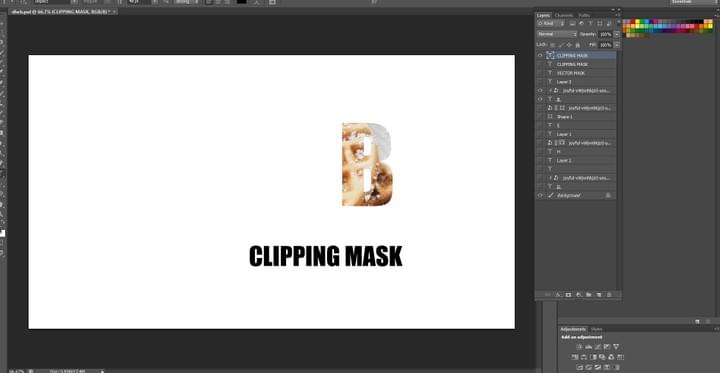Add a Channel Mixer adjustment

coord(611,357)
